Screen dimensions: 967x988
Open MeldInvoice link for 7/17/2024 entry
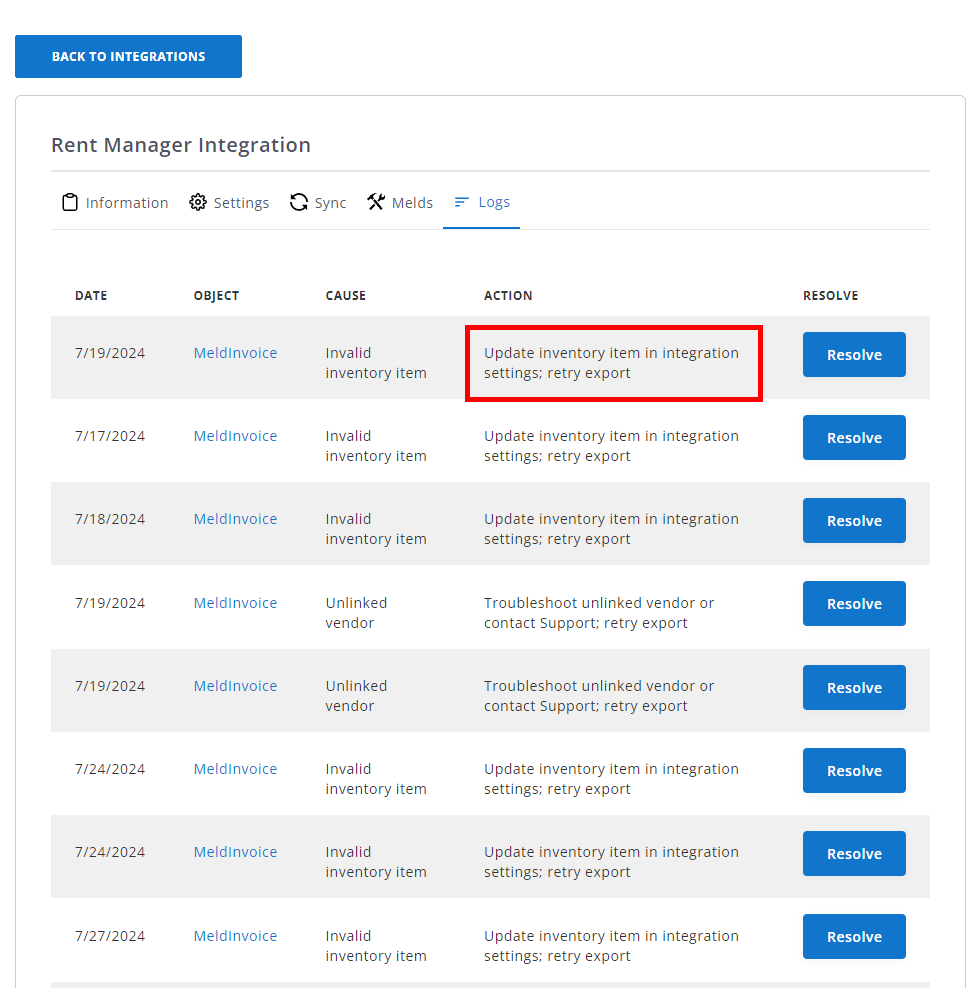coord(235,436)
